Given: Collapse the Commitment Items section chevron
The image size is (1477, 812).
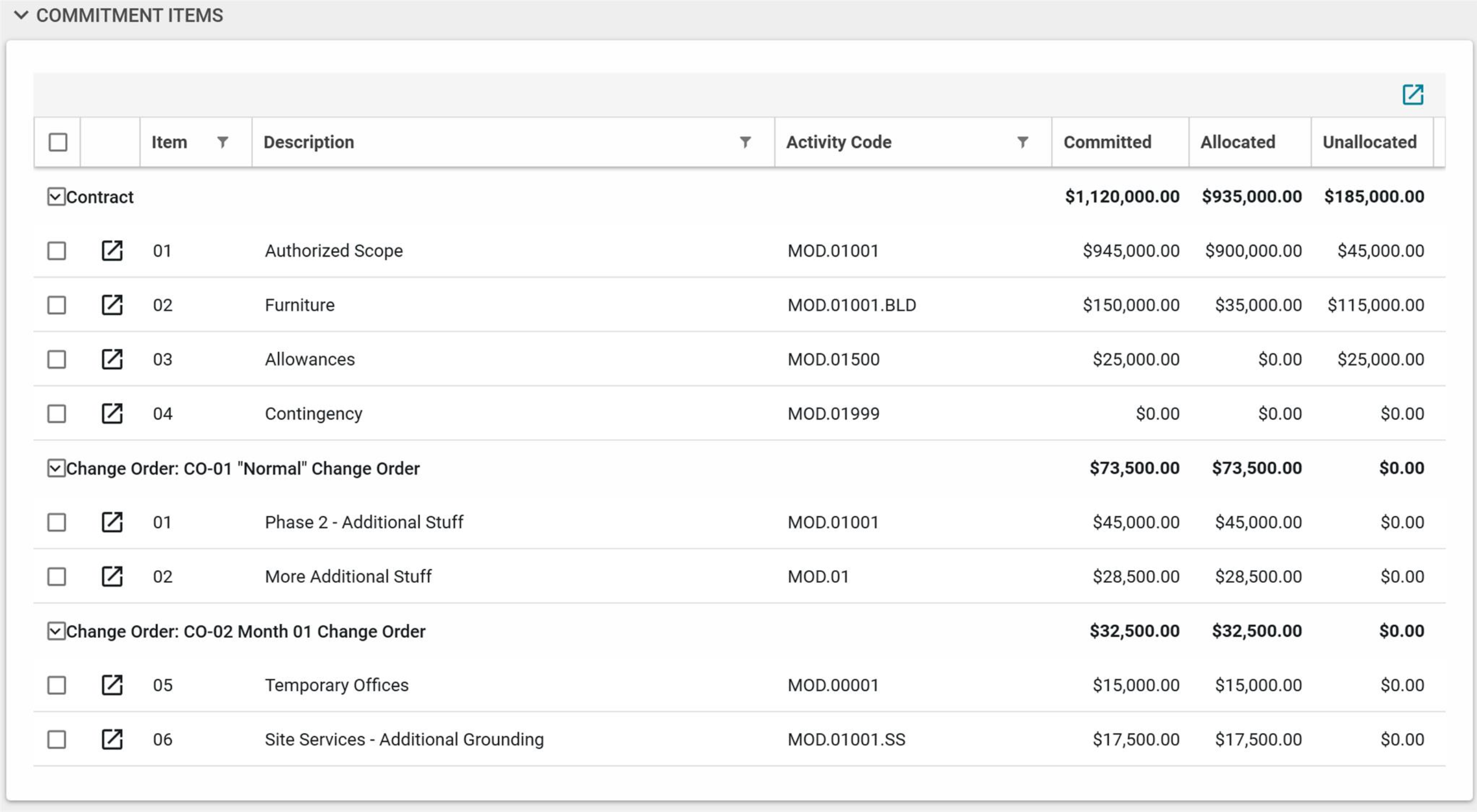Looking at the screenshot, I should tap(21, 15).
